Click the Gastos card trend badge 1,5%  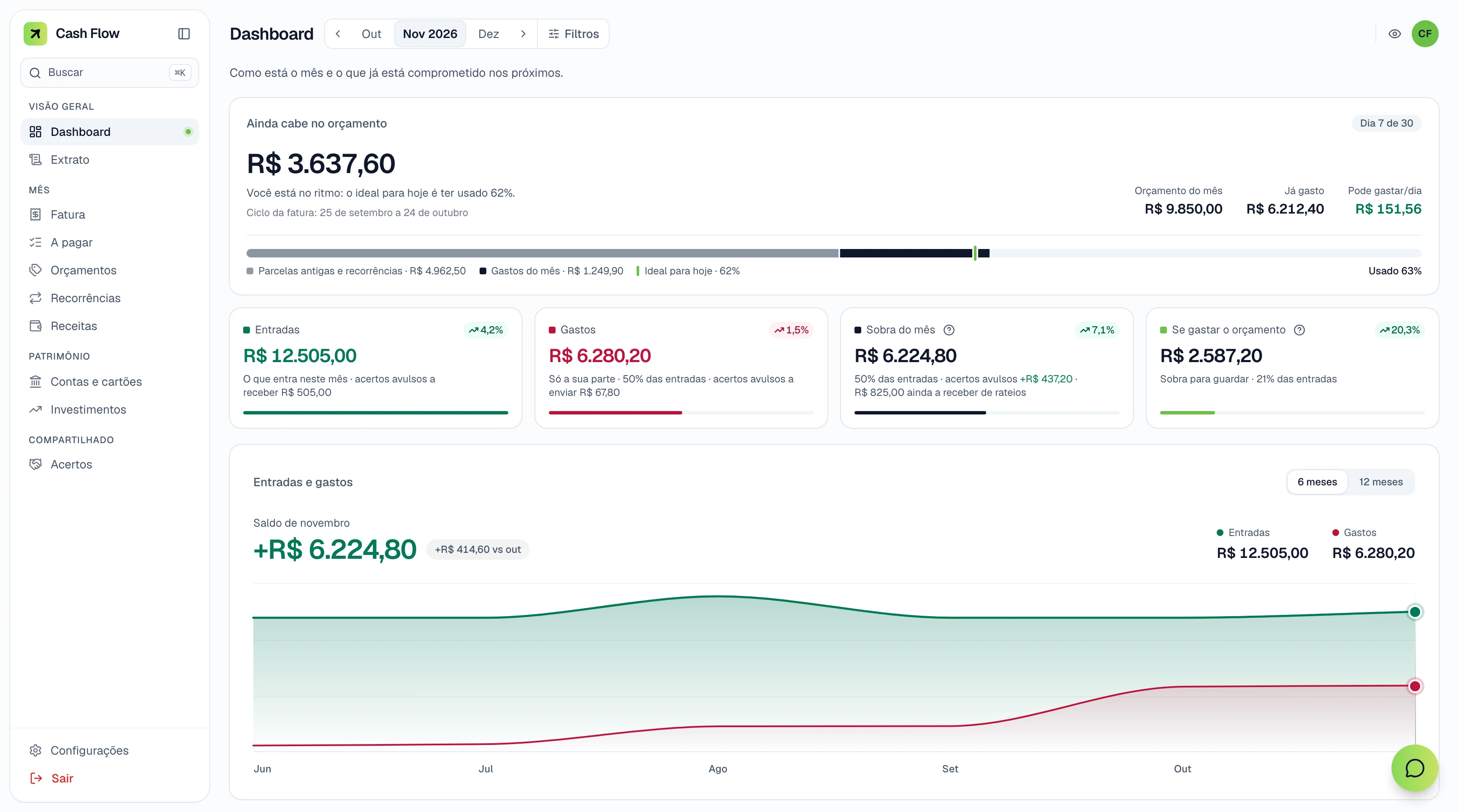point(791,330)
